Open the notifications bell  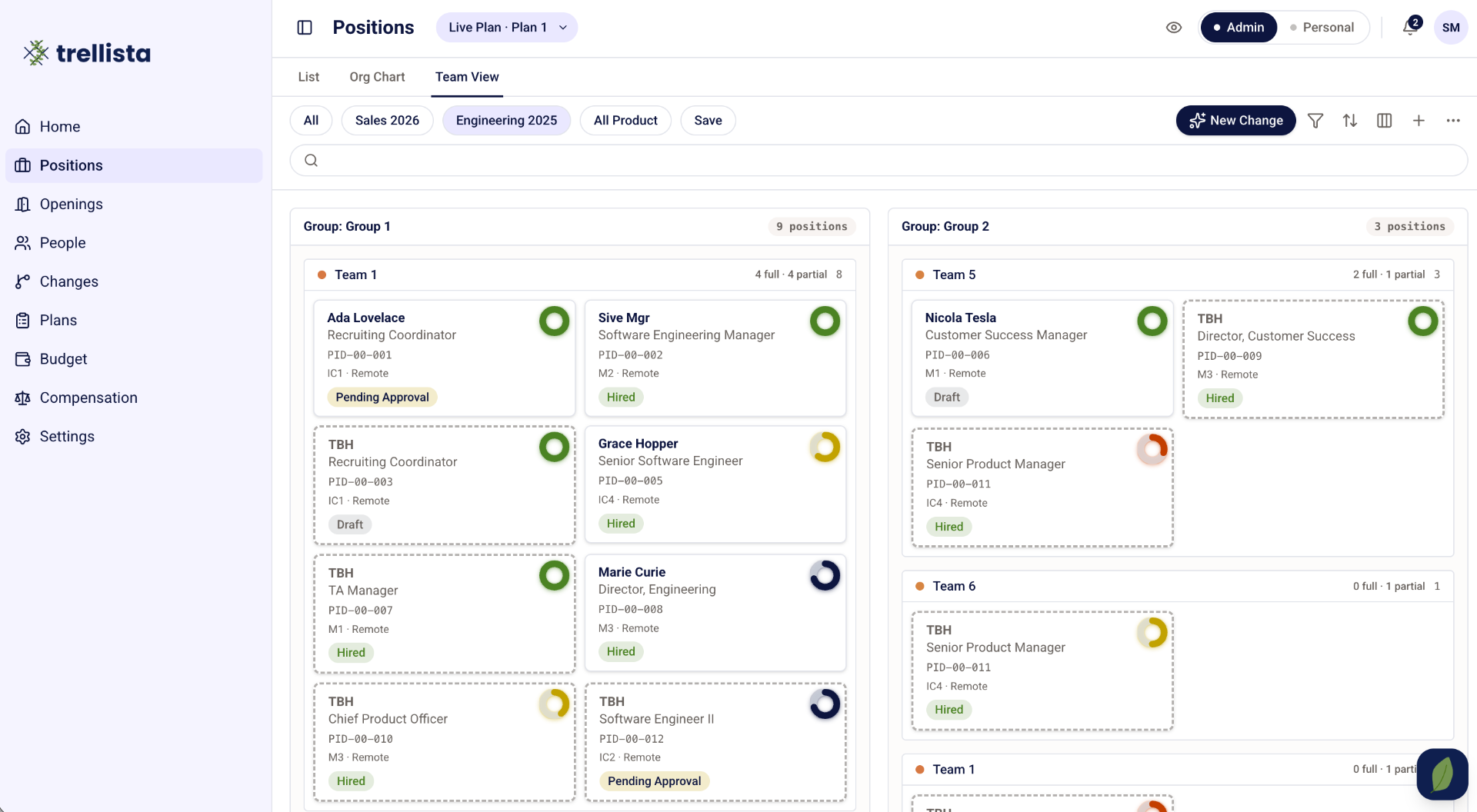pos(1410,28)
